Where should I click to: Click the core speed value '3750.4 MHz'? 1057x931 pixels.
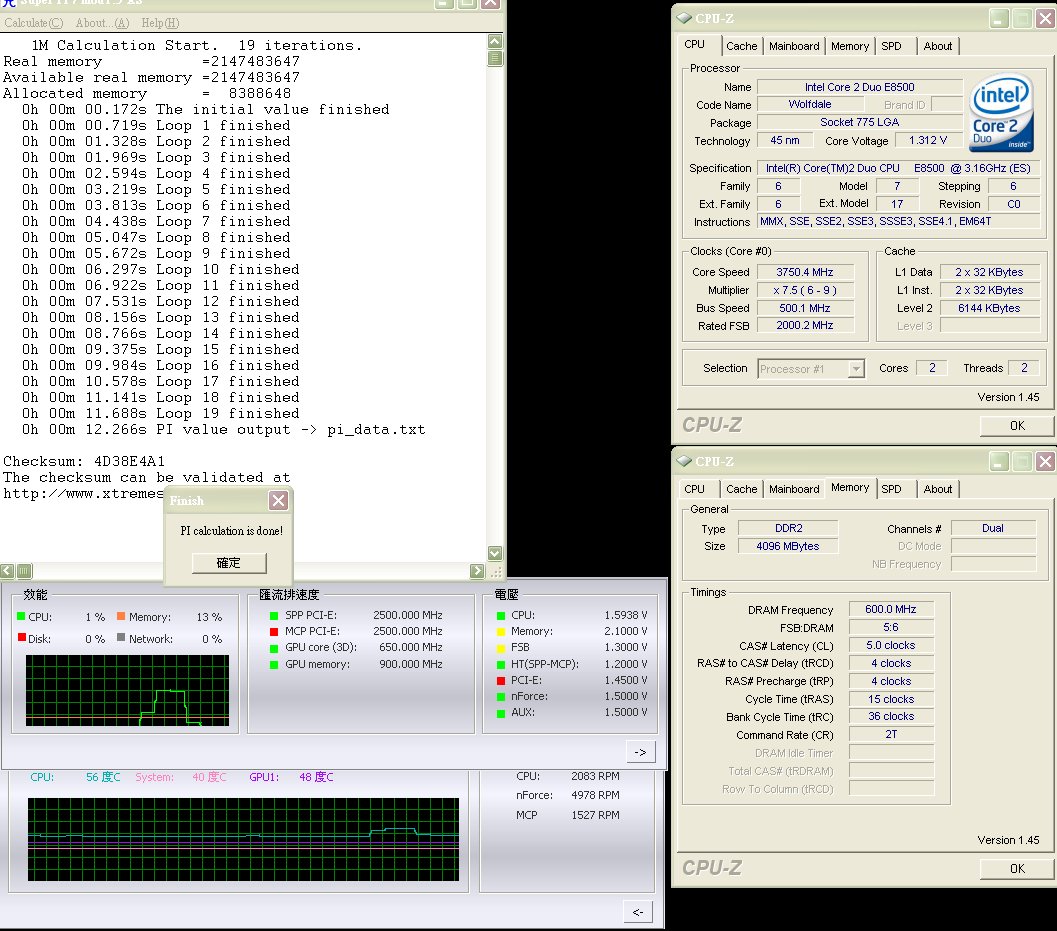pos(804,272)
